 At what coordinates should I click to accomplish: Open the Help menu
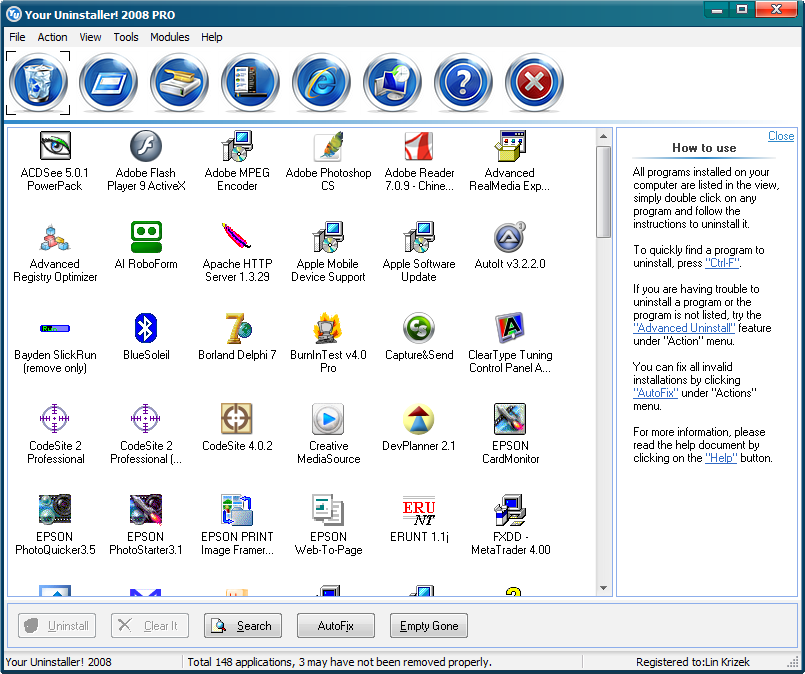click(212, 37)
